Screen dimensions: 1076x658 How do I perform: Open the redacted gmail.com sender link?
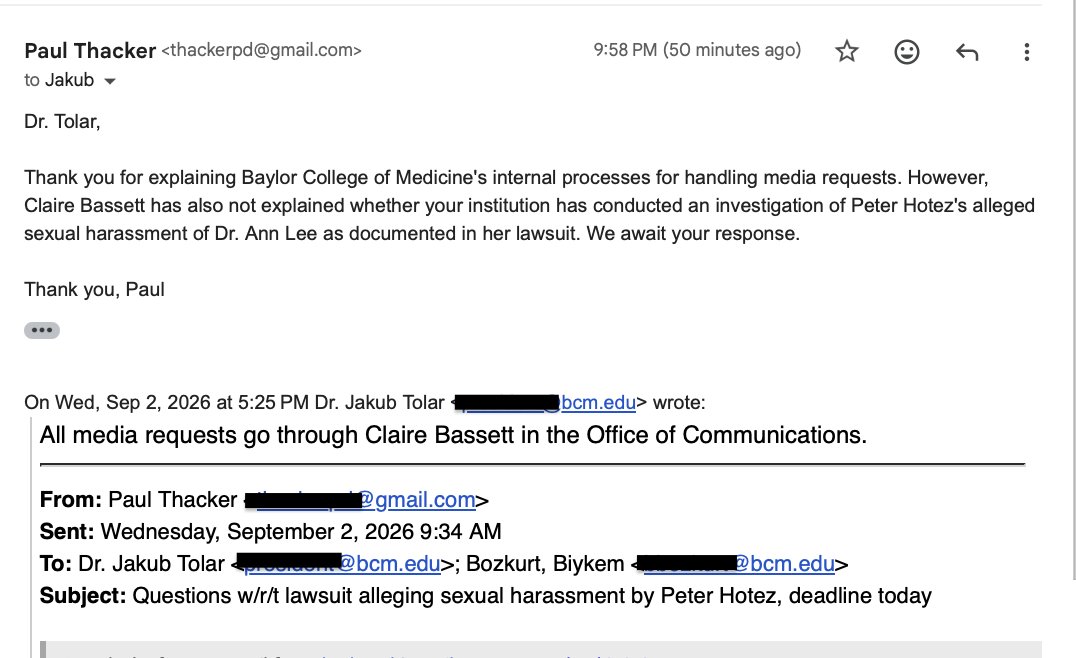click(x=360, y=500)
